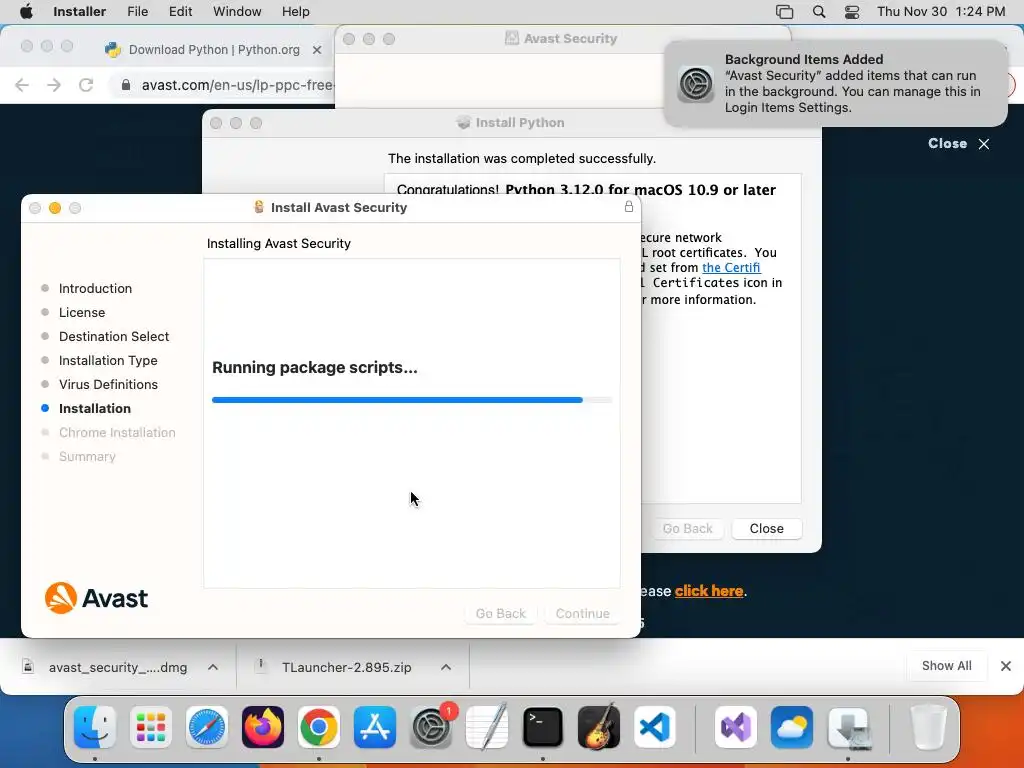Open the App Store Dock icon
Image resolution: width=1024 pixels, height=768 pixels.
375,727
